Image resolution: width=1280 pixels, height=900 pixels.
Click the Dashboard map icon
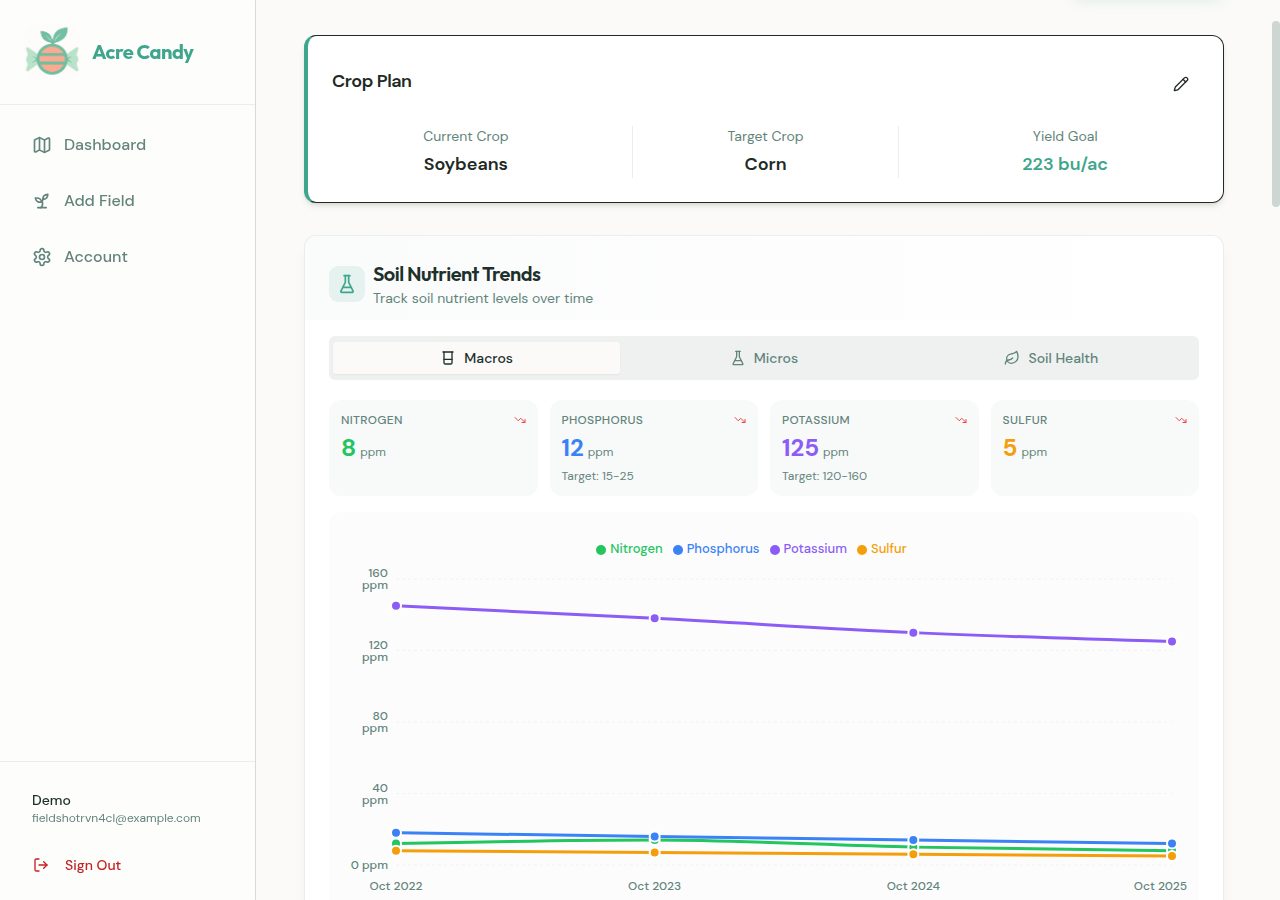pos(42,145)
